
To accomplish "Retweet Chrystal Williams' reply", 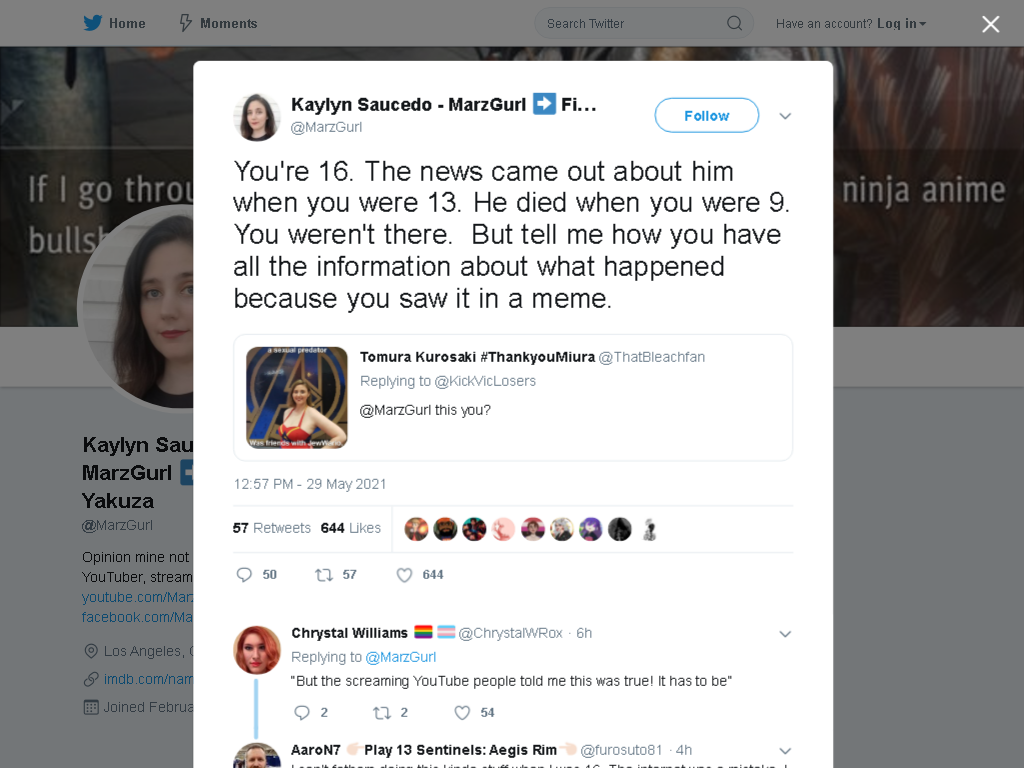I will (x=381, y=712).
